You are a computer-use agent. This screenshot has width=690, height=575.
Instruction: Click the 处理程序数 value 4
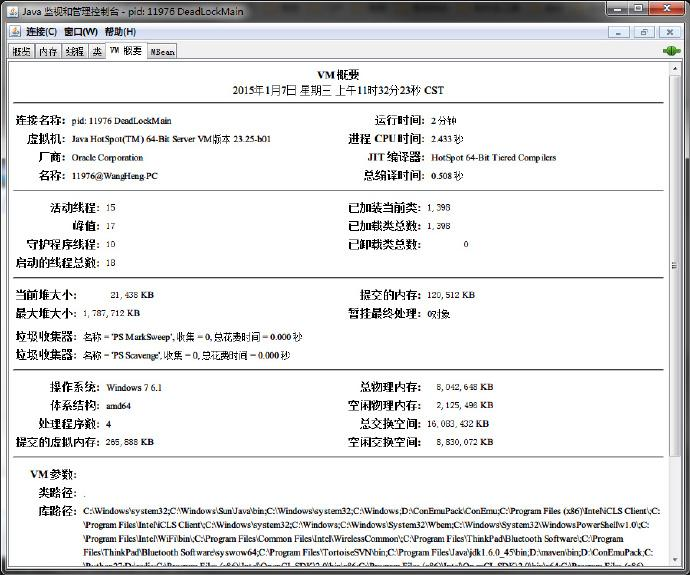click(x=108, y=424)
